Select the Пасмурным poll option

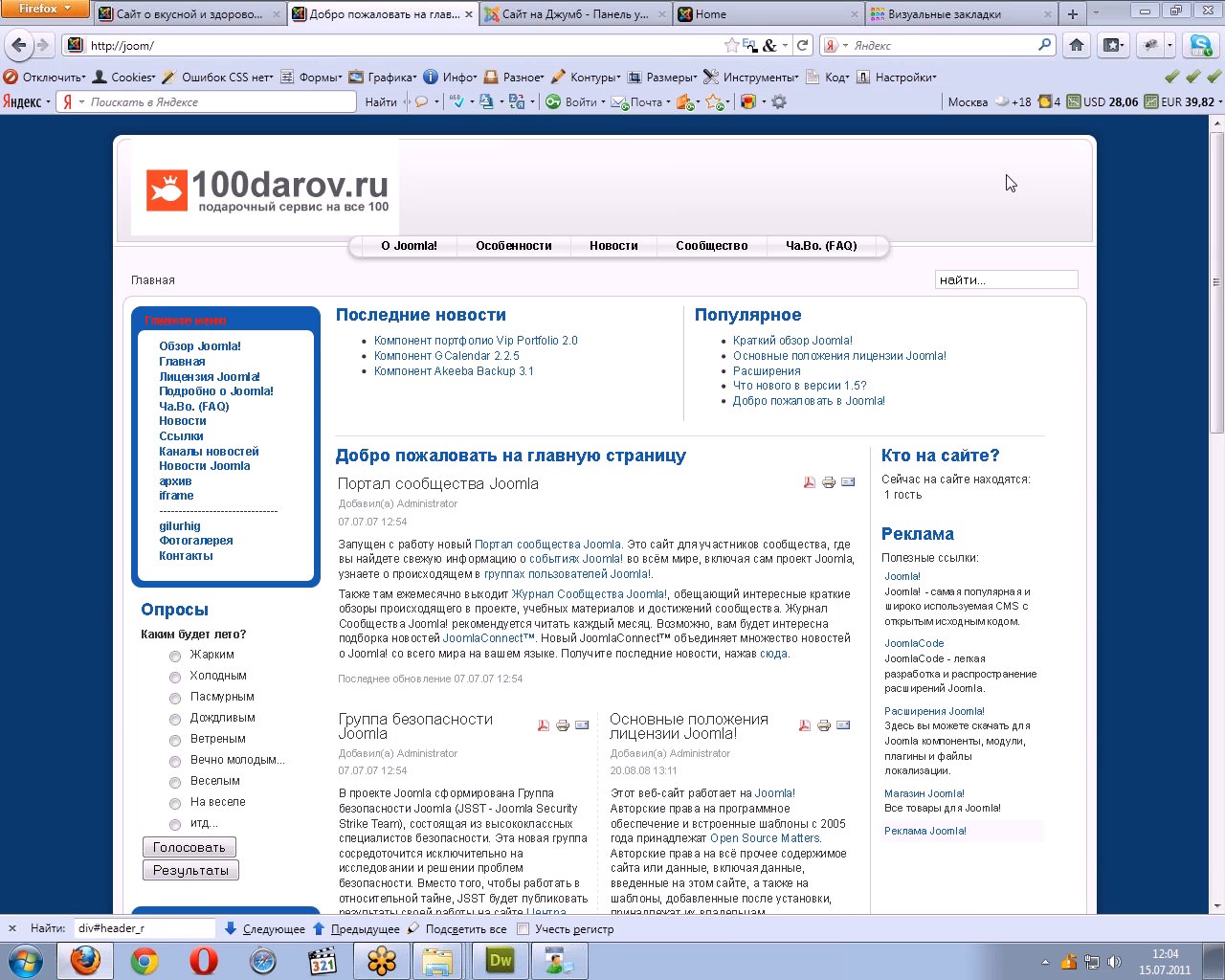point(175,699)
